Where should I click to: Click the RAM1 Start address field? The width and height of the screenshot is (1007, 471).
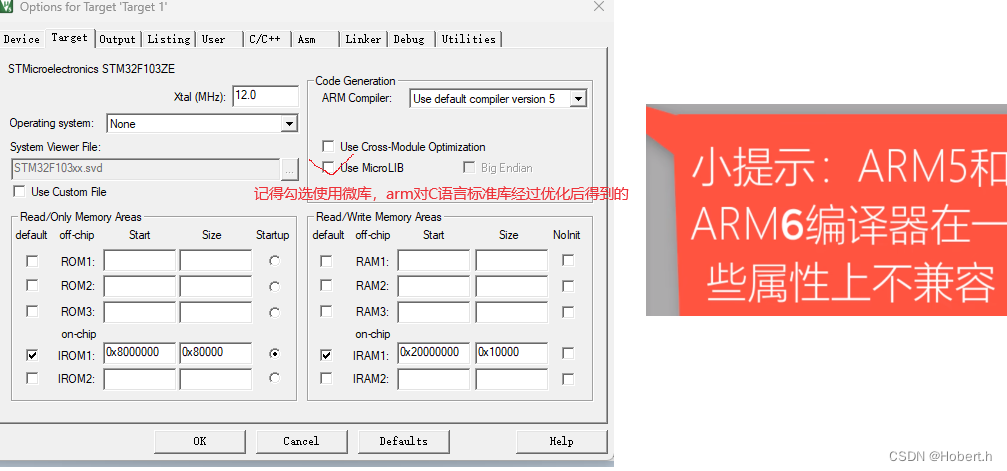[434, 261]
